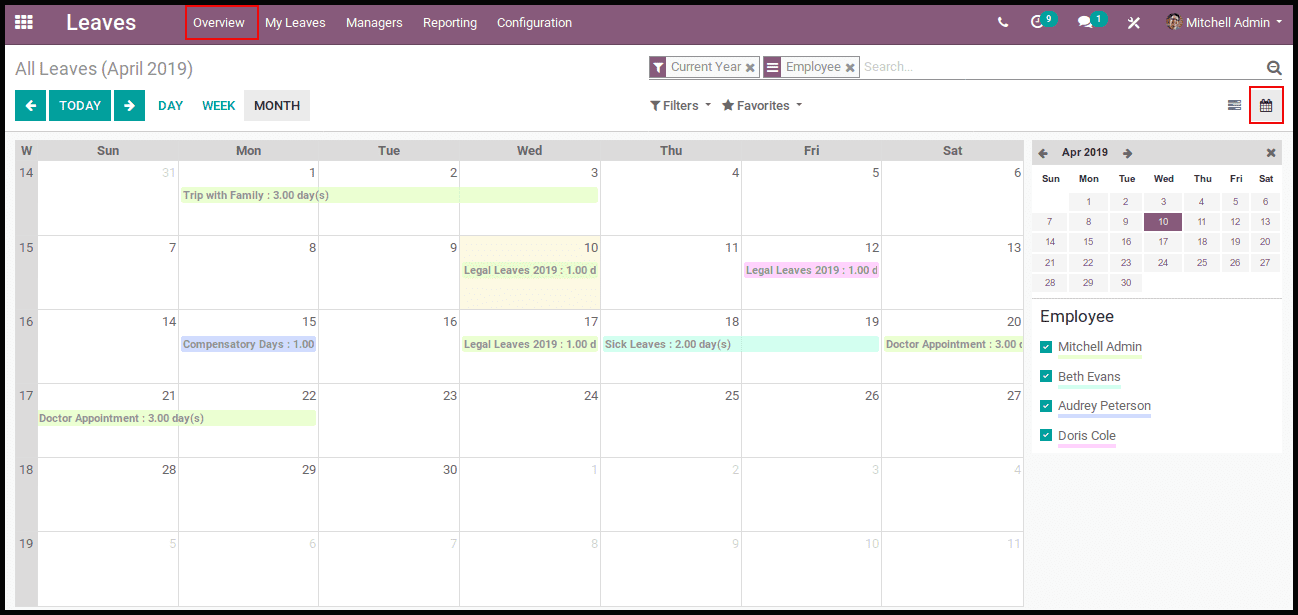The image size is (1298, 615).
Task: Switch to list view icon
Action: point(1235,105)
